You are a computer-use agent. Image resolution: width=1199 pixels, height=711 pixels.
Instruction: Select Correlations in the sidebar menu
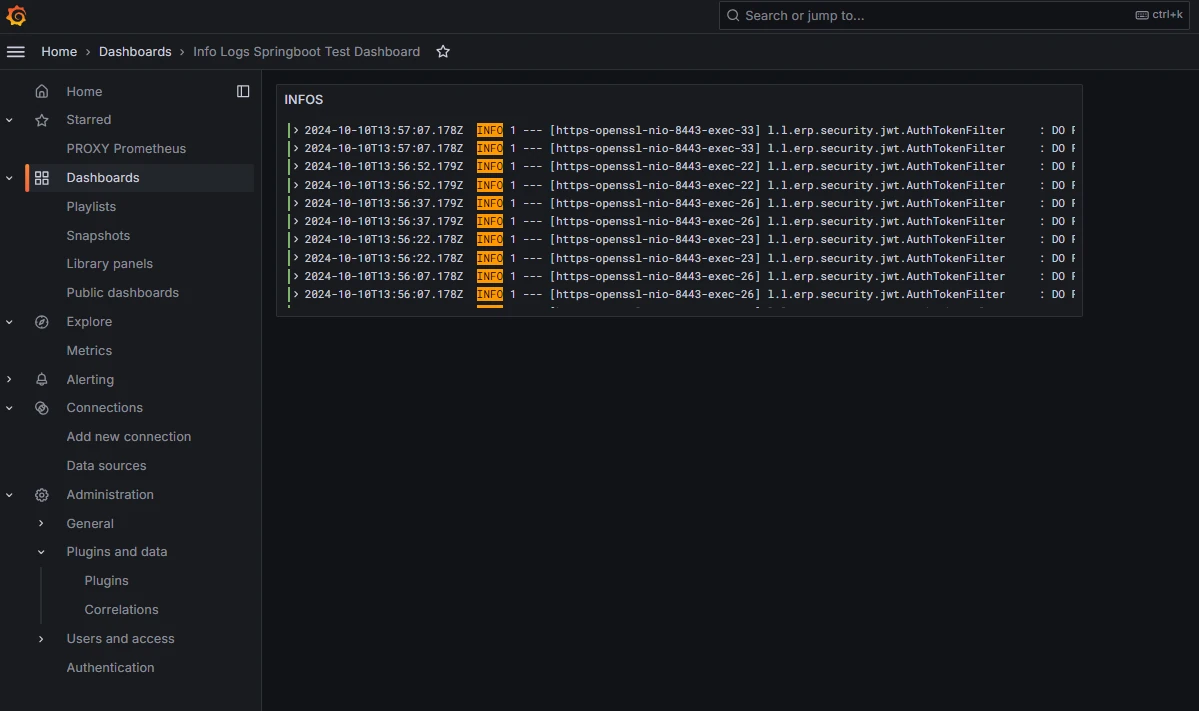point(121,609)
